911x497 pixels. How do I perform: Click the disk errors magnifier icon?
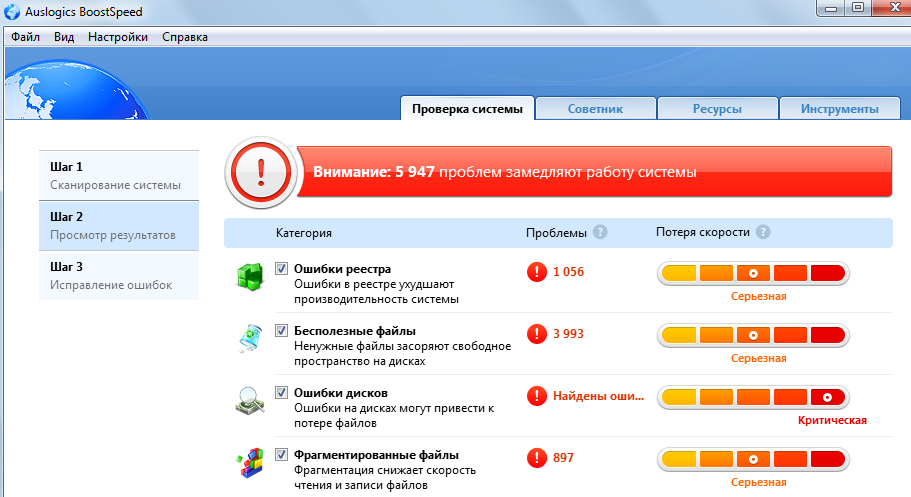(x=250, y=401)
